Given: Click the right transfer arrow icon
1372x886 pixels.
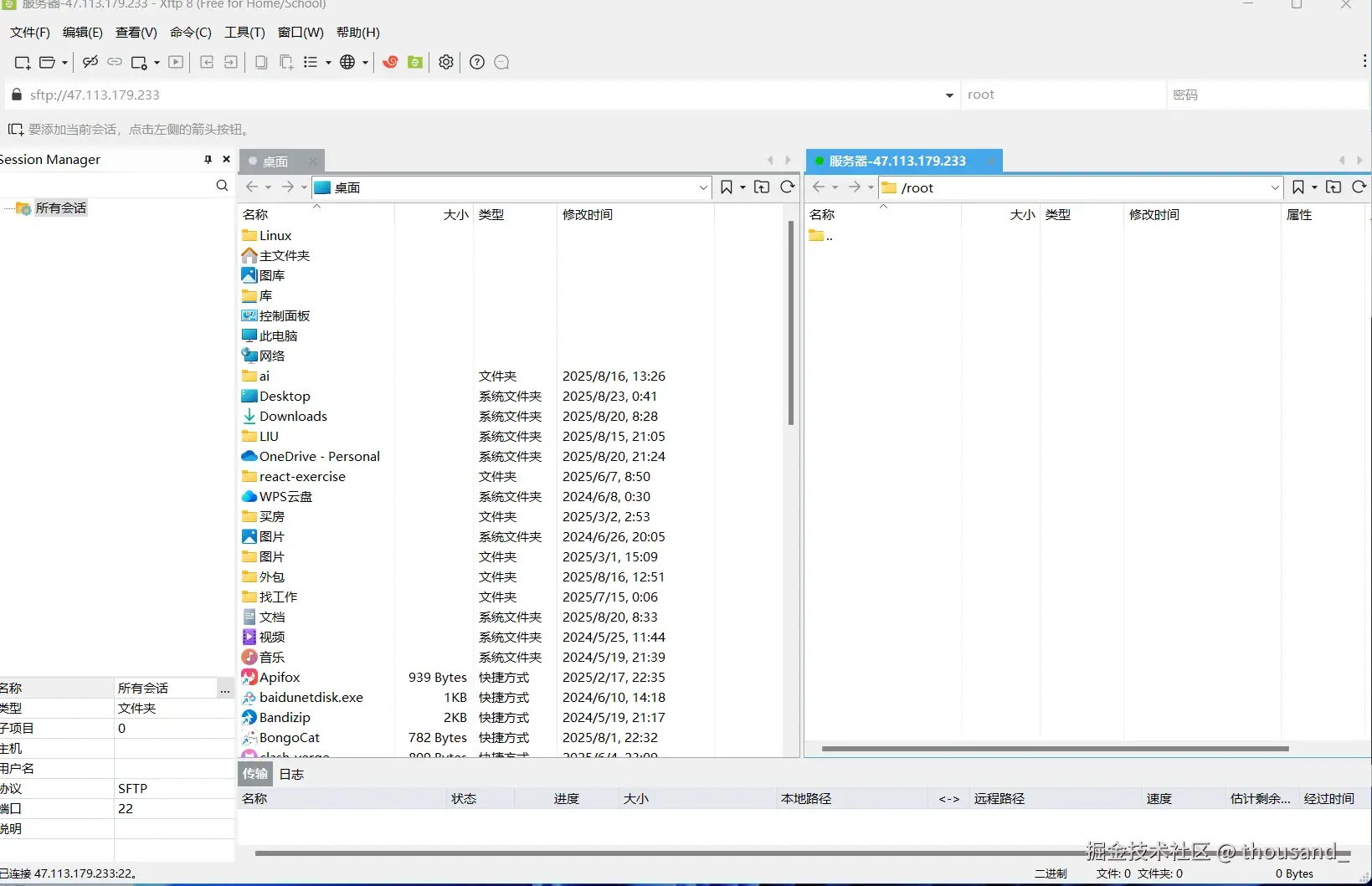Looking at the screenshot, I should point(231,62).
